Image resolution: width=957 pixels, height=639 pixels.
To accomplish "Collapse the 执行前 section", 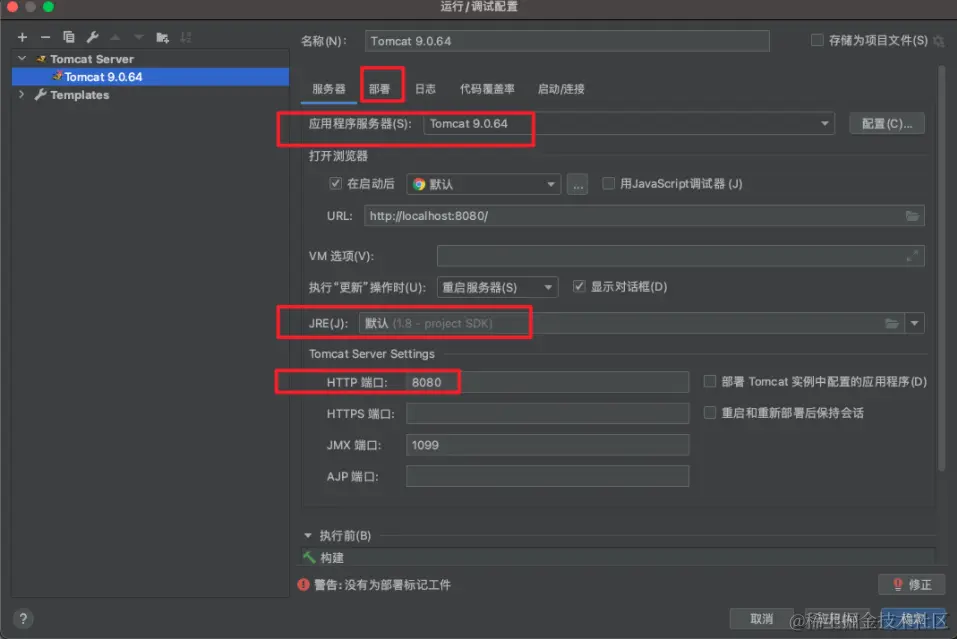I will [308, 535].
